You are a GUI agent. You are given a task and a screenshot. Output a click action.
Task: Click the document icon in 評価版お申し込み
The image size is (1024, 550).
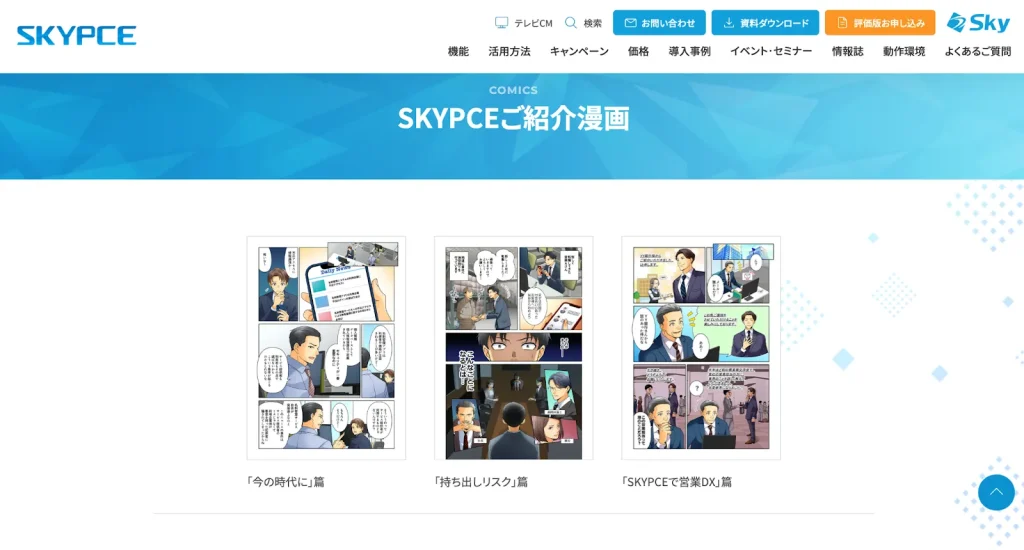(842, 23)
